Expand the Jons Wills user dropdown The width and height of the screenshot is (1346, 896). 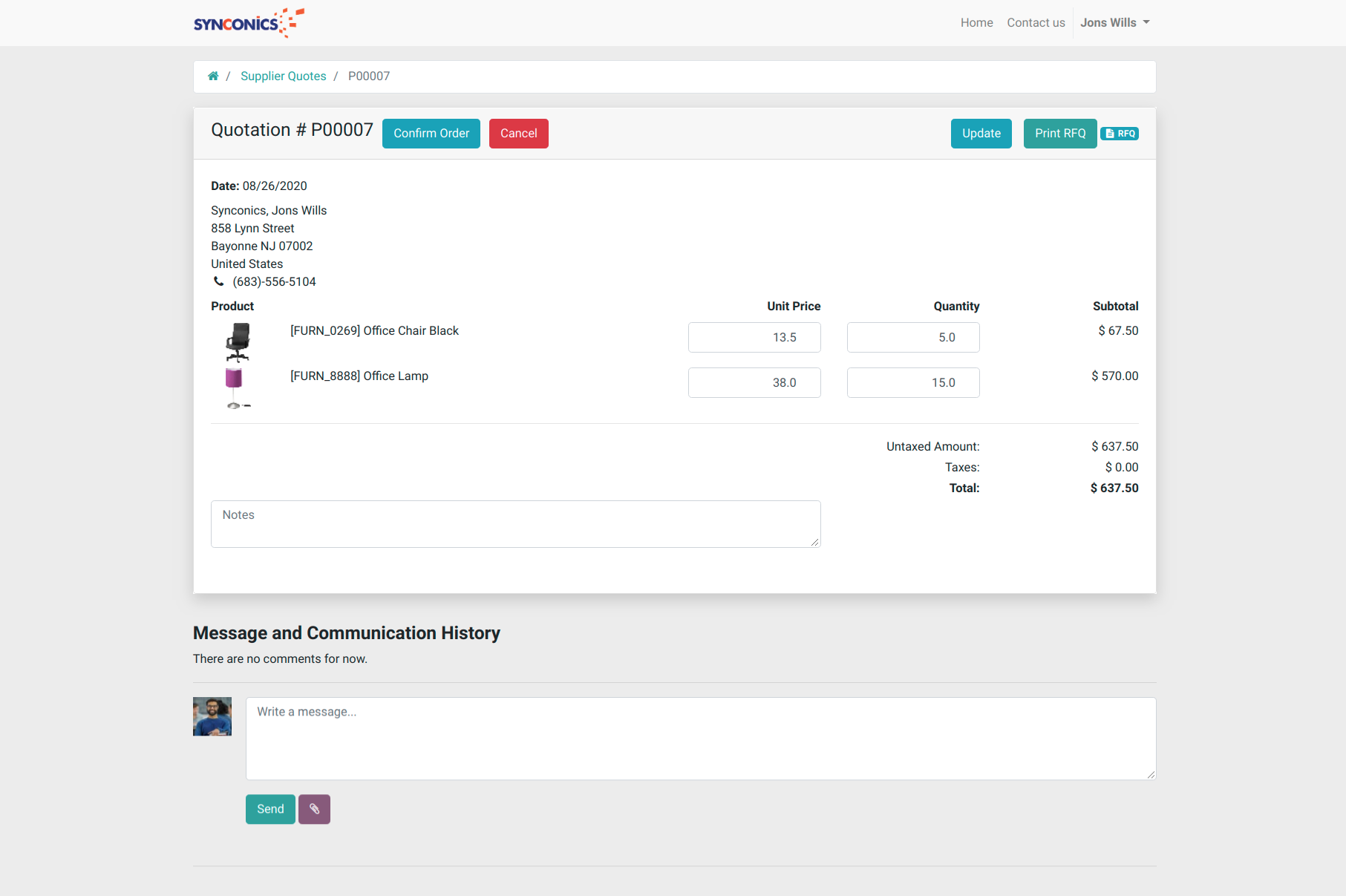click(1114, 23)
